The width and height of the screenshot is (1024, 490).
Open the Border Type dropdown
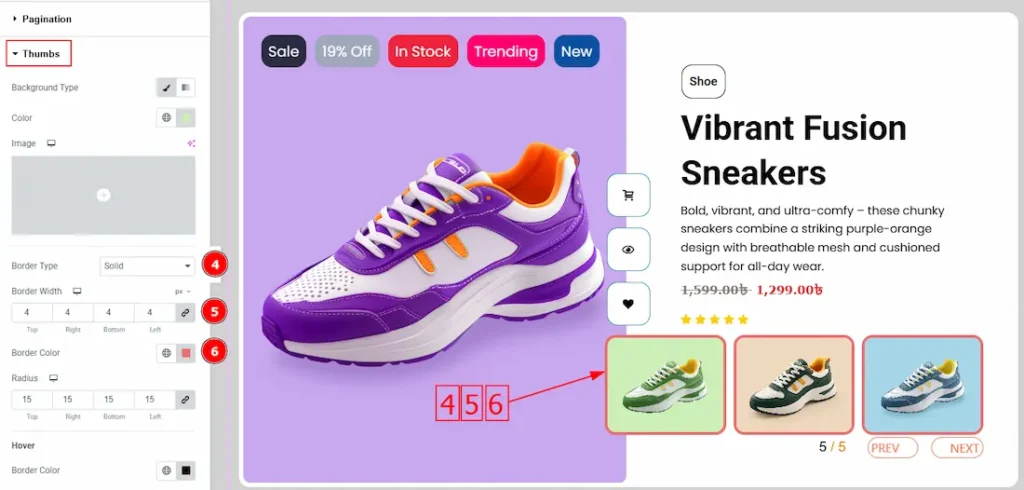tap(148, 266)
